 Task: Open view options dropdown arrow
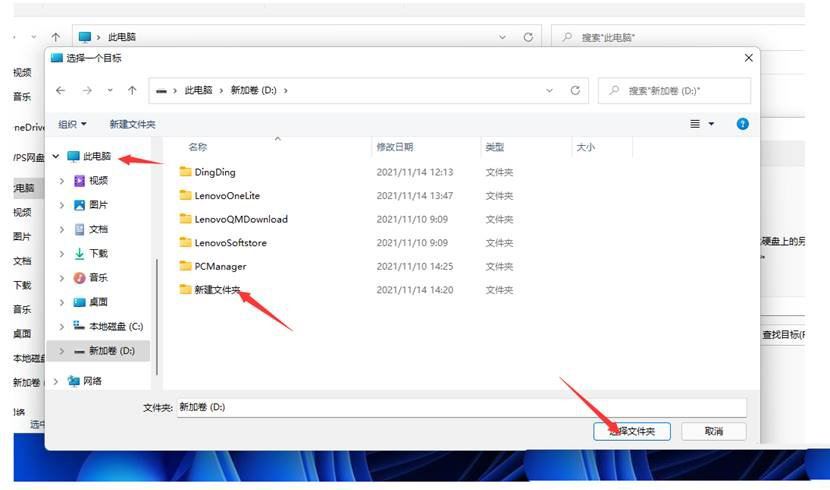point(711,124)
